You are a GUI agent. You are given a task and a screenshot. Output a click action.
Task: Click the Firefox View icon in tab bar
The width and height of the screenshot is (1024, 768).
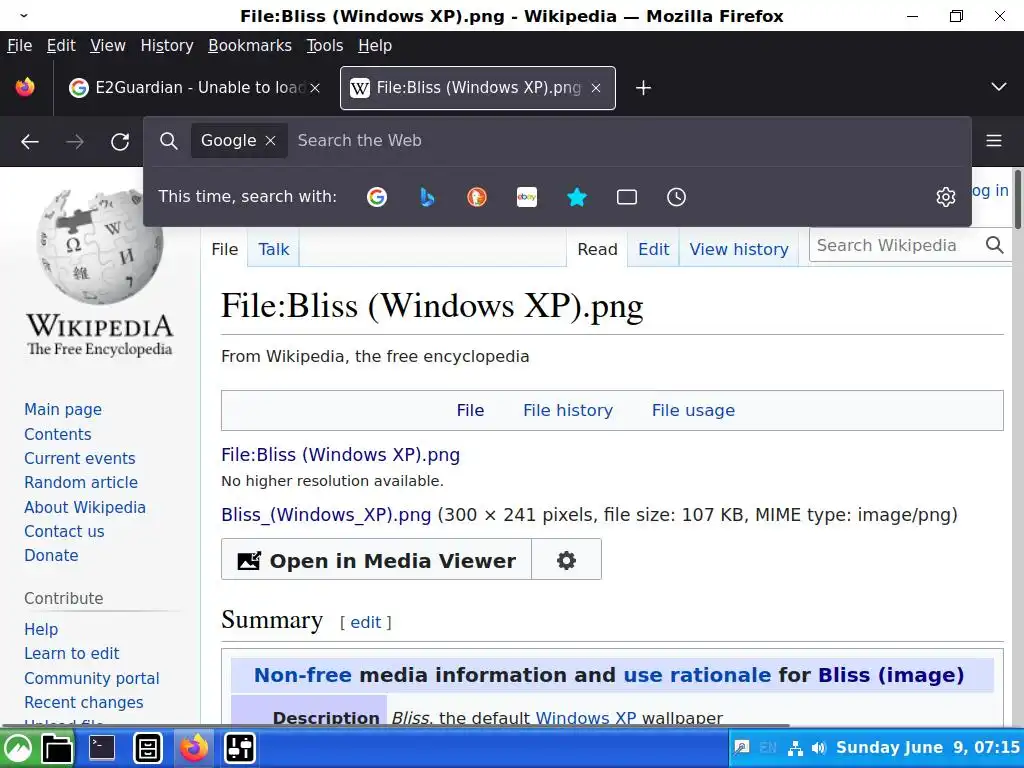point(25,87)
